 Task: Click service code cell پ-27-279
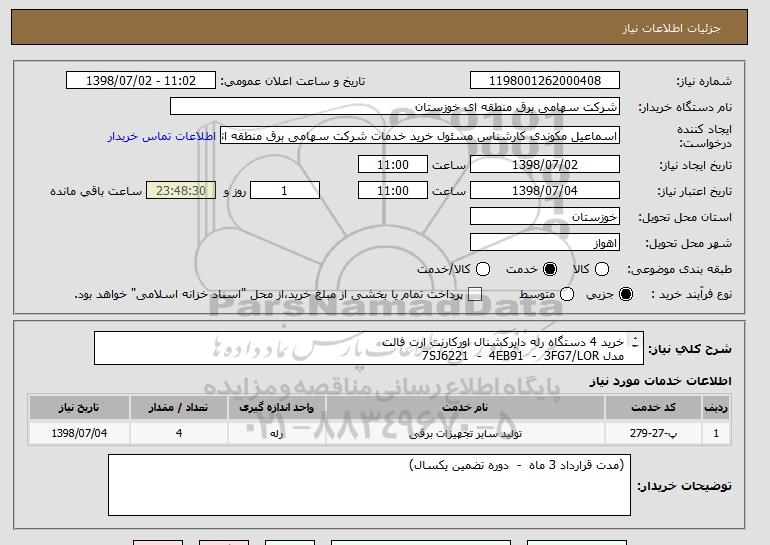(653, 434)
